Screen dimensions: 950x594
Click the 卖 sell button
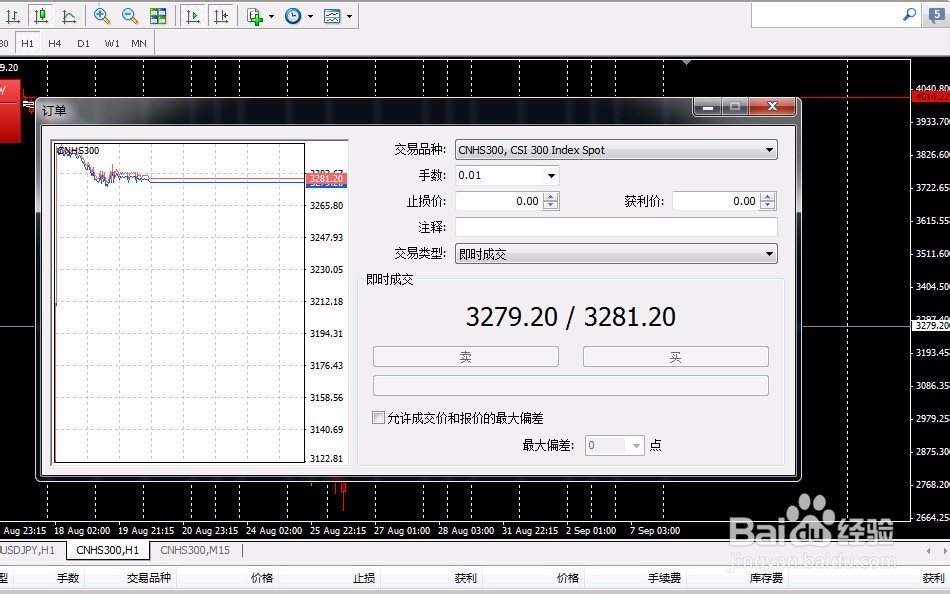coord(465,356)
